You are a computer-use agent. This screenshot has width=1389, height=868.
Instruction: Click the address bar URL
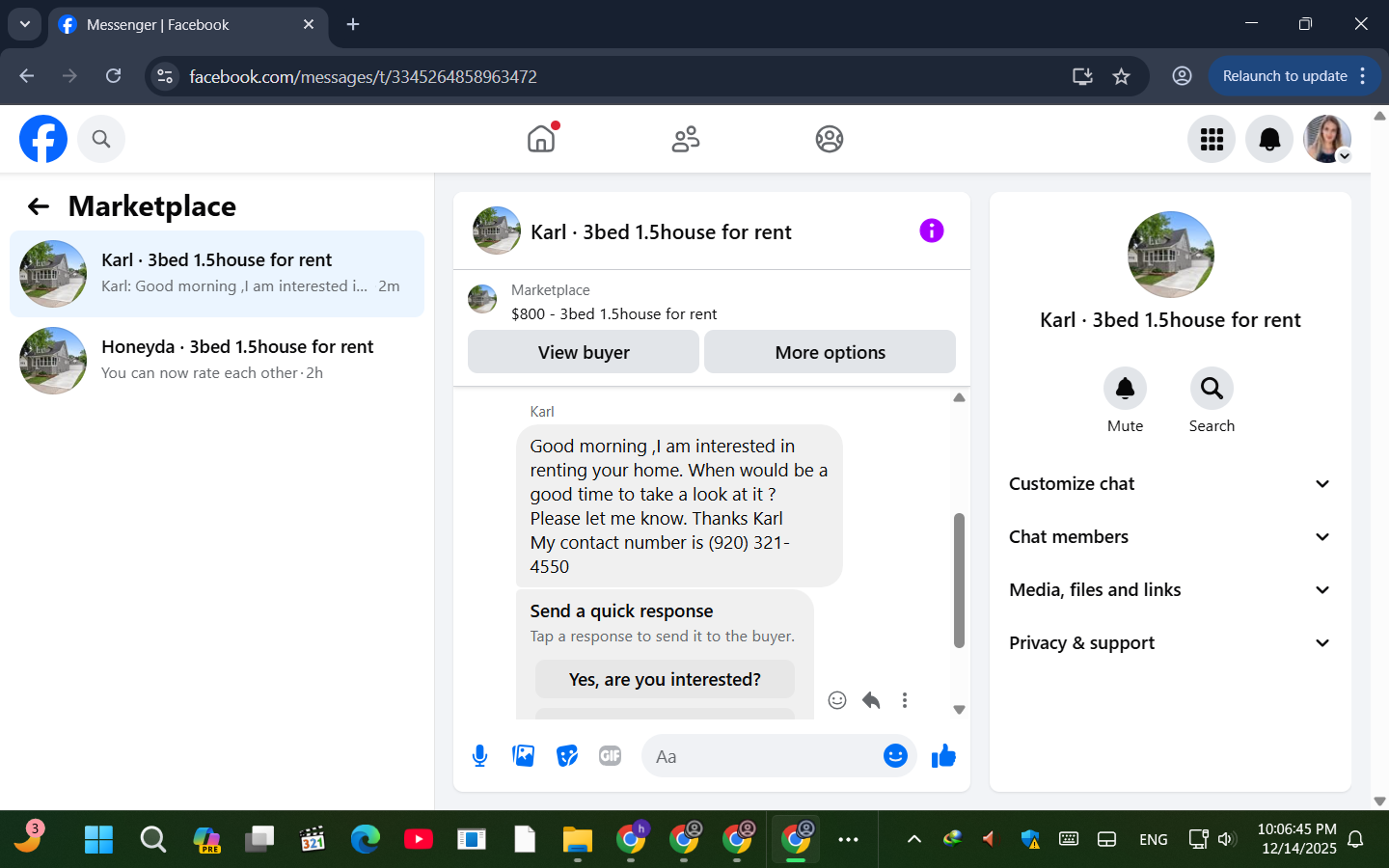point(363,76)
